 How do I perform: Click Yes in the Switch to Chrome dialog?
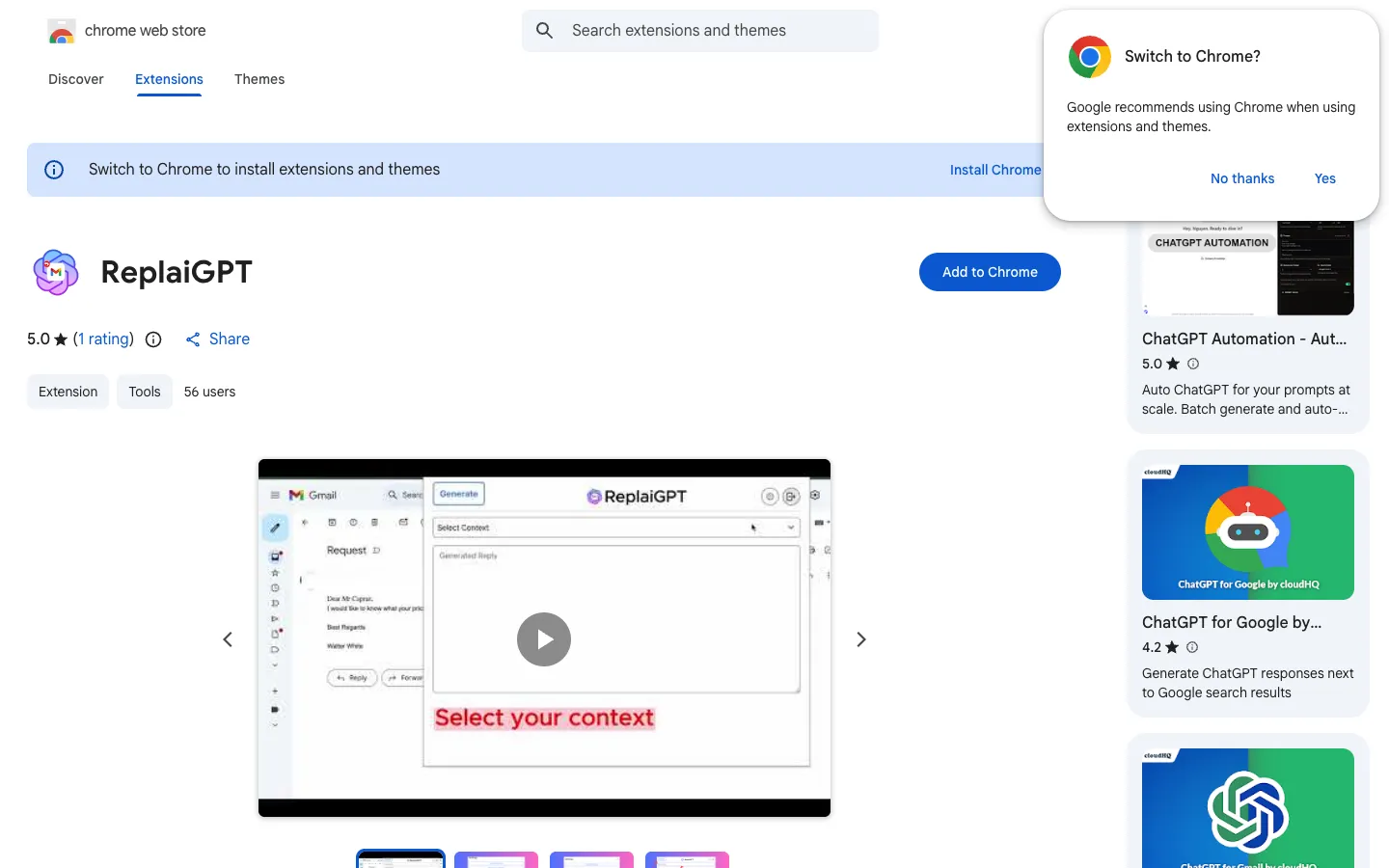(x=1325, y=178)
